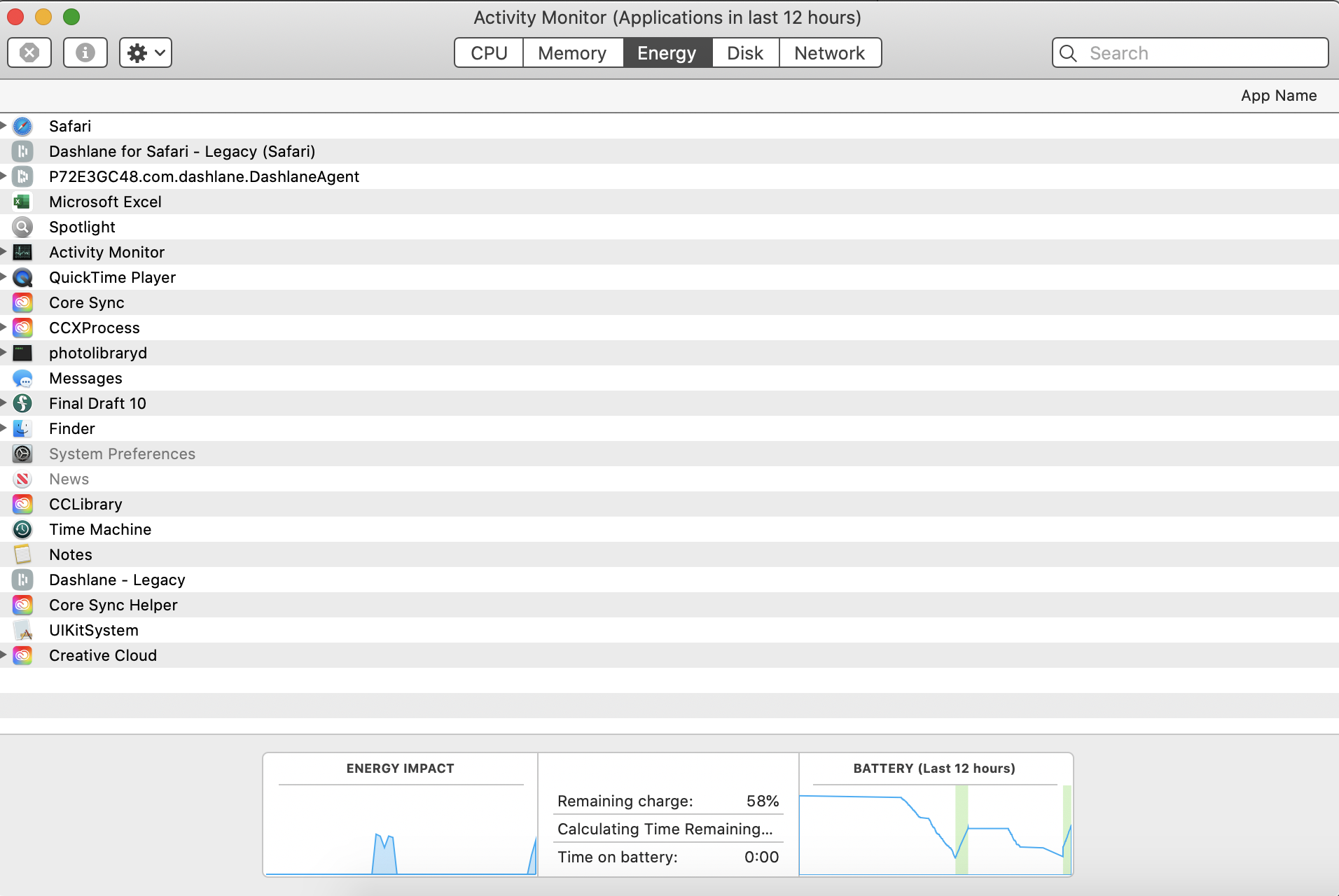
Task: Expand the photolibraryd row
Action: (x=4, y=352)
